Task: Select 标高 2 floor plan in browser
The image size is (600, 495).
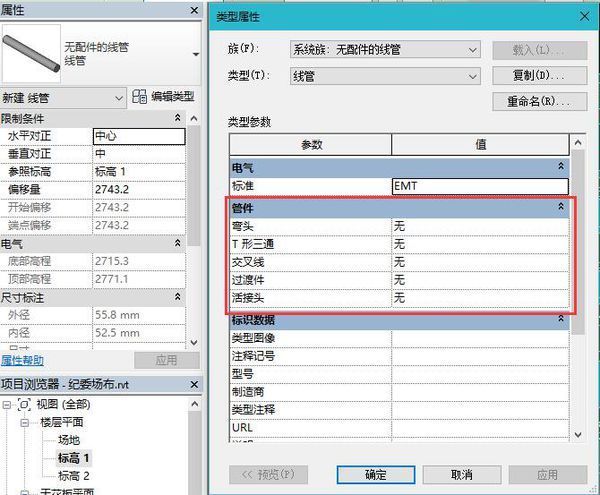Action: click(73, 475)
